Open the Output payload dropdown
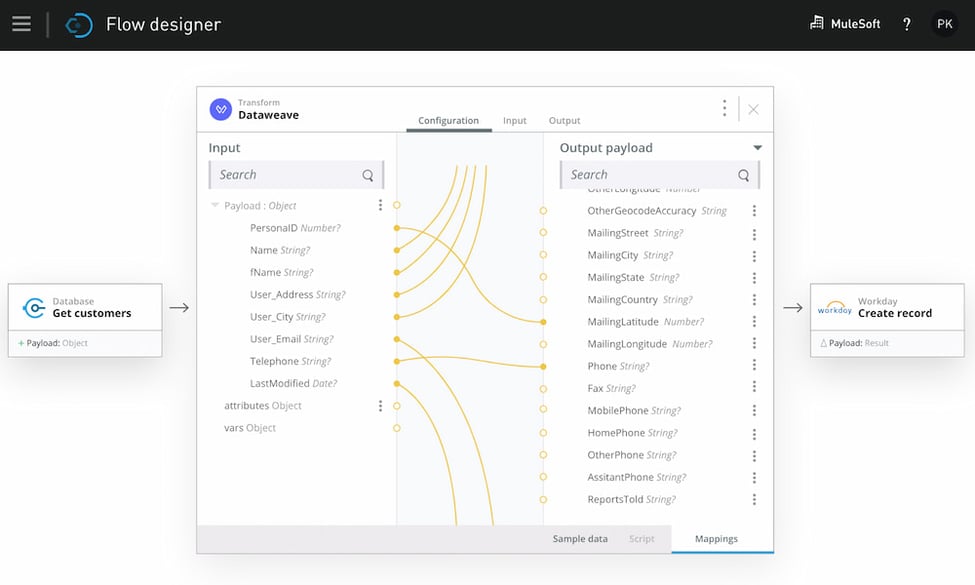The height and width of the screenshot is (585, 975). click(758, 146)
